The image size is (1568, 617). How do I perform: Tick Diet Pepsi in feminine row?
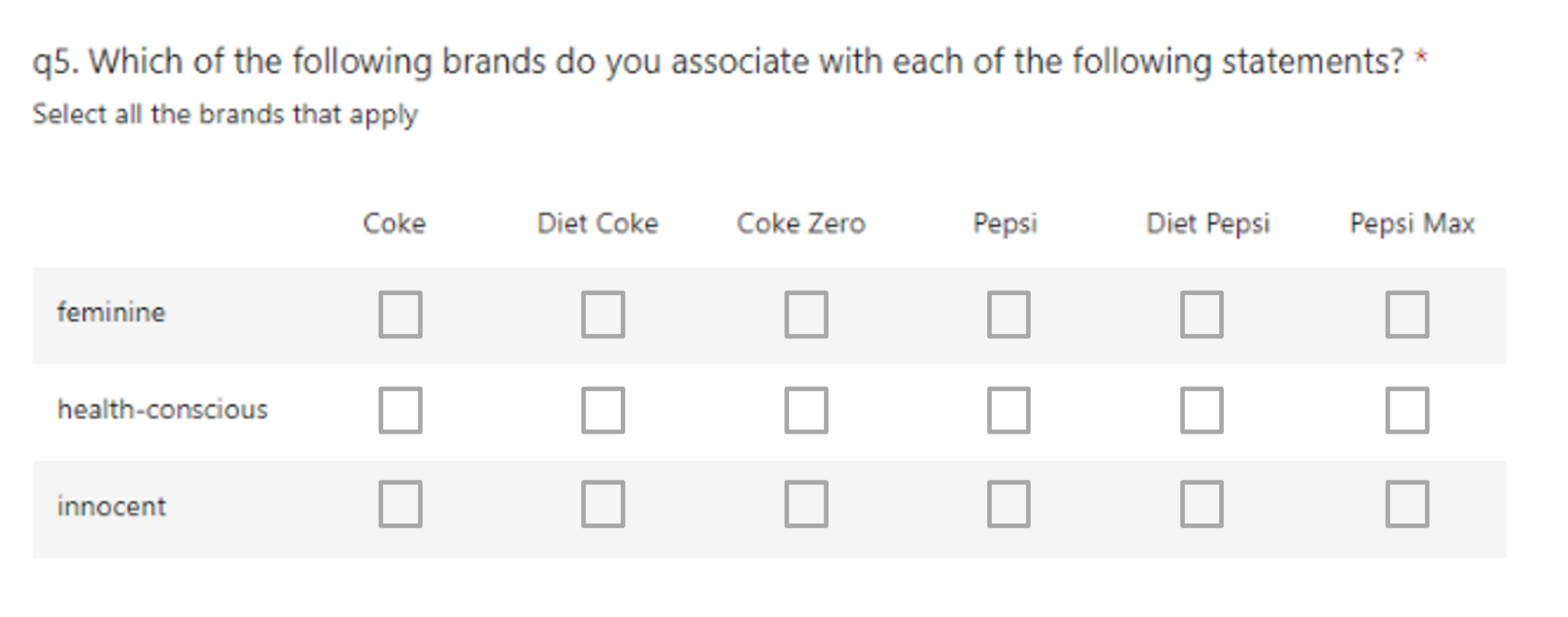(1202, 314)
